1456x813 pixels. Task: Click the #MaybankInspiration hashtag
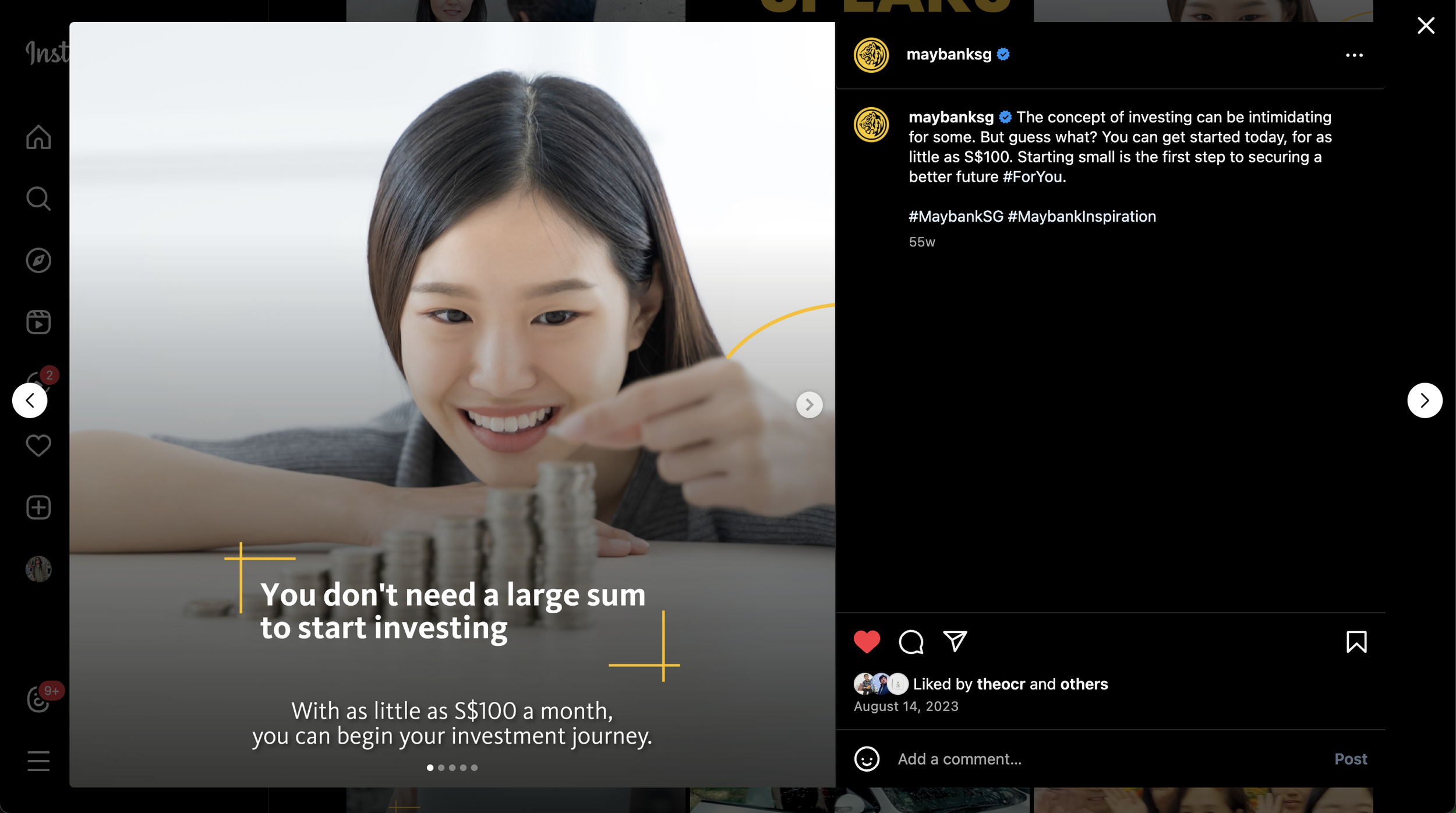tap(1082, 217)
